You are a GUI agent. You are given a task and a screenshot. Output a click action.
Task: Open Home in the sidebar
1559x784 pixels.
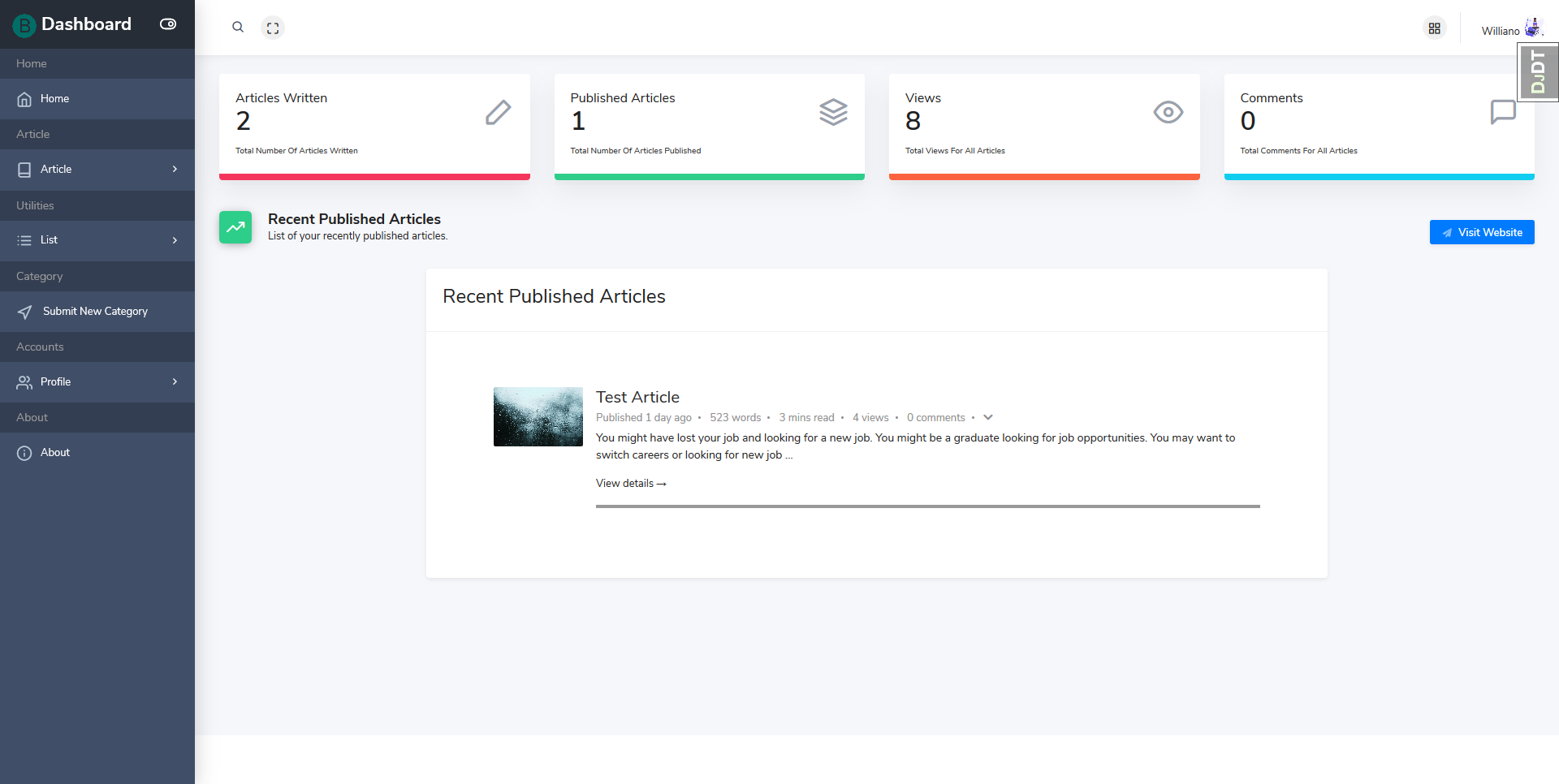[x=54, y=99]
